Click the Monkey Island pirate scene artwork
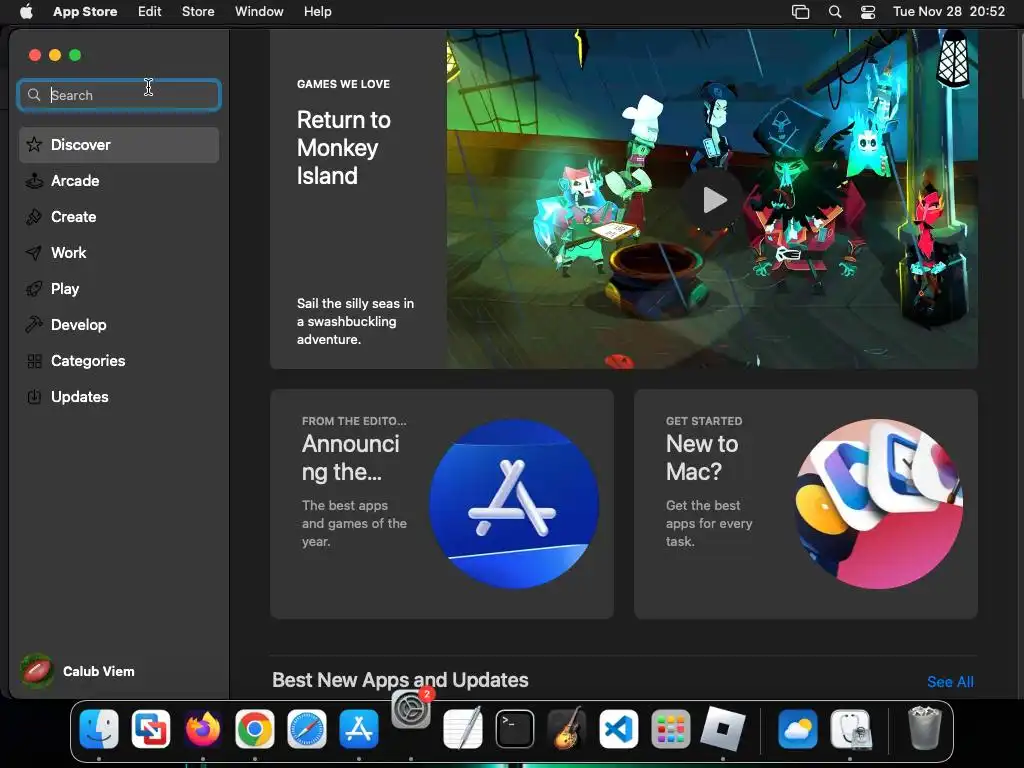This screenshot has height=768, width=1024. [712, 199]
